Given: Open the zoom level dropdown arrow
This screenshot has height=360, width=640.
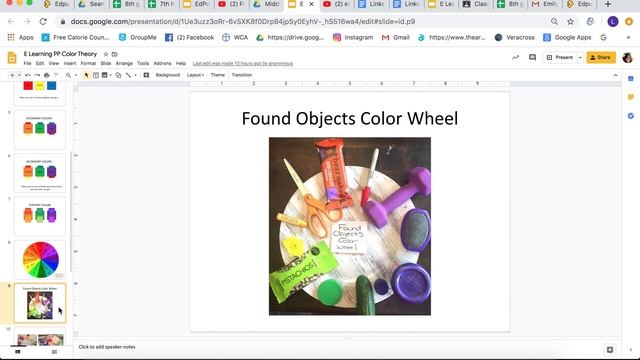Looking at the screenshot, I should coord(76,75).
